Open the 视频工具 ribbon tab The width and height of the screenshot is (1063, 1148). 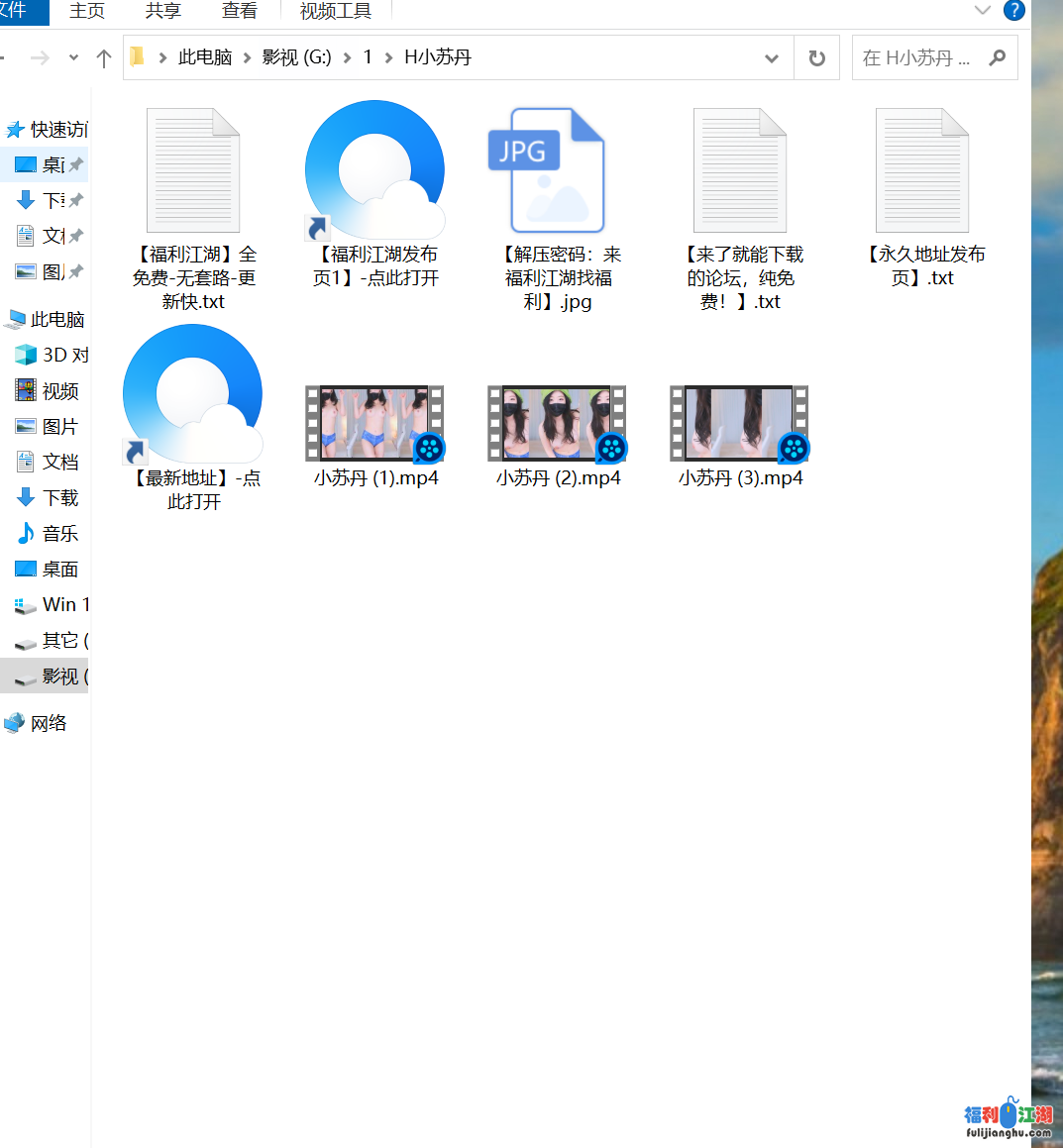click(335, 11)
